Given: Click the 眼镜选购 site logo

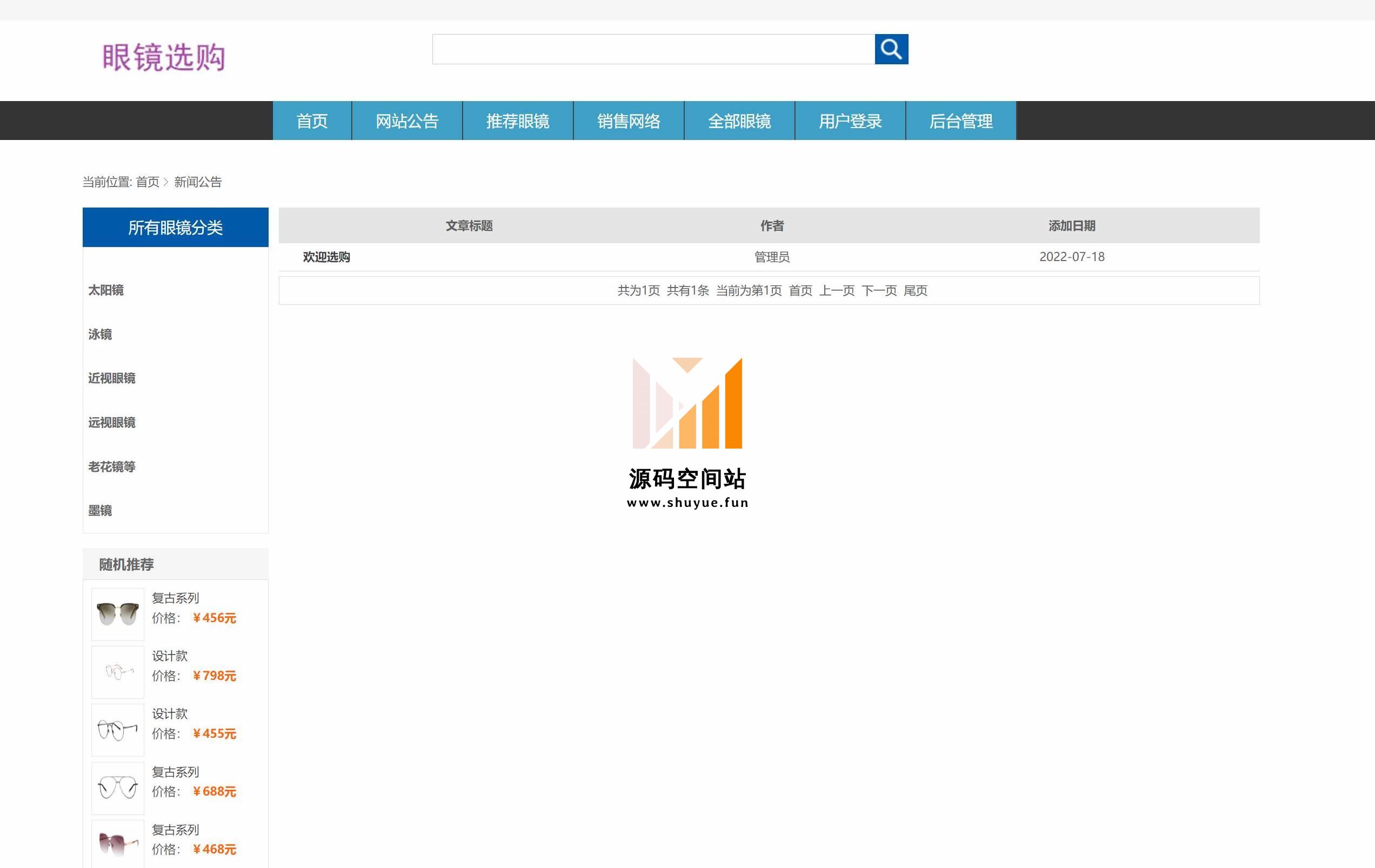Looking at the screenshot, I should [x=164, y=57].
